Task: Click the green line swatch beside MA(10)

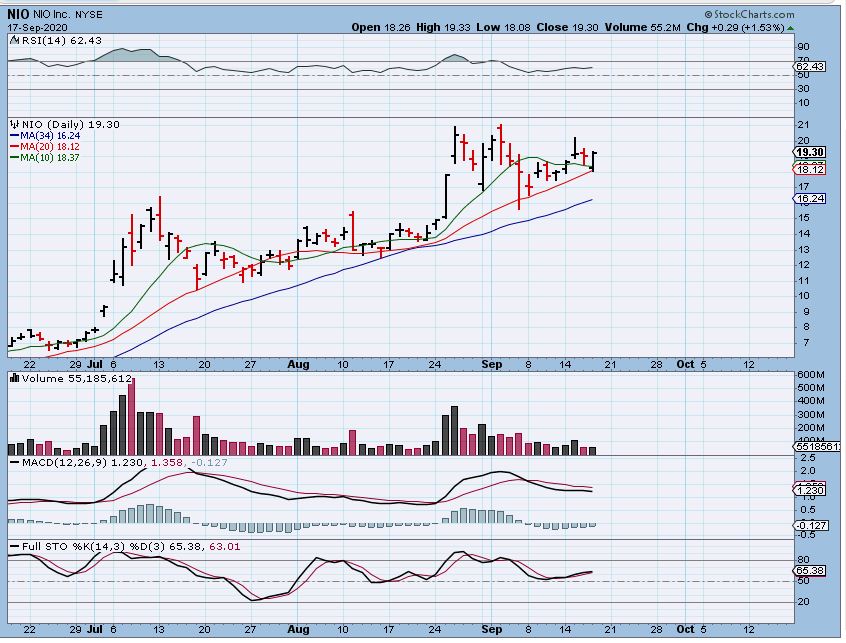Action: point(14,158)
